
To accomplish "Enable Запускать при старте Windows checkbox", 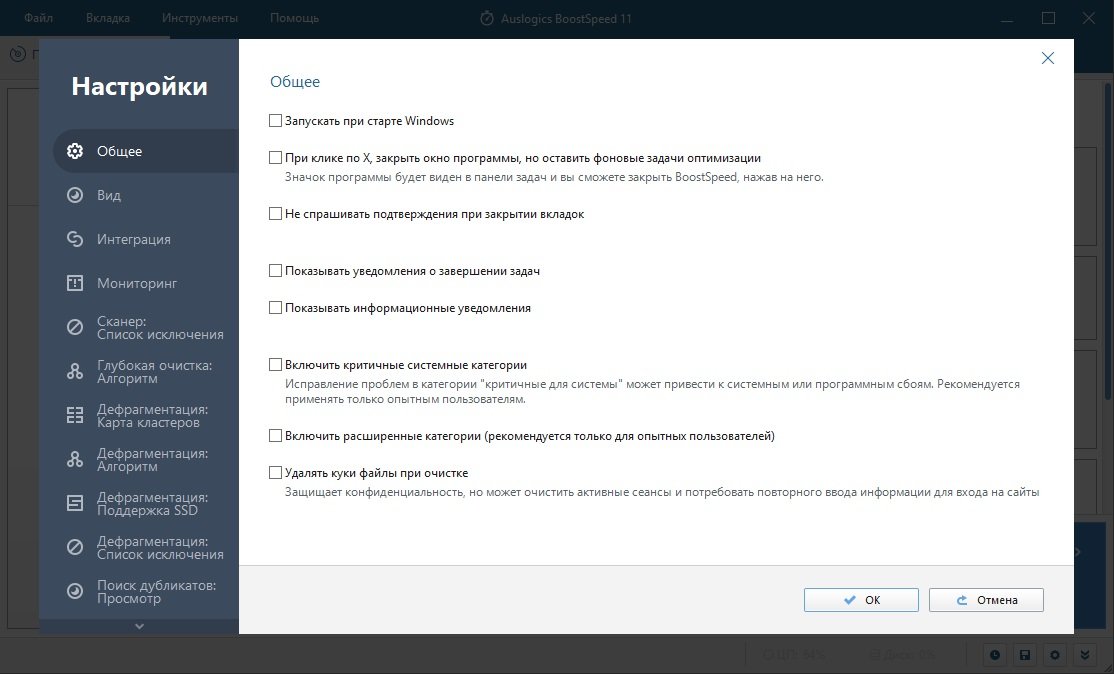I will pos(276,121).
